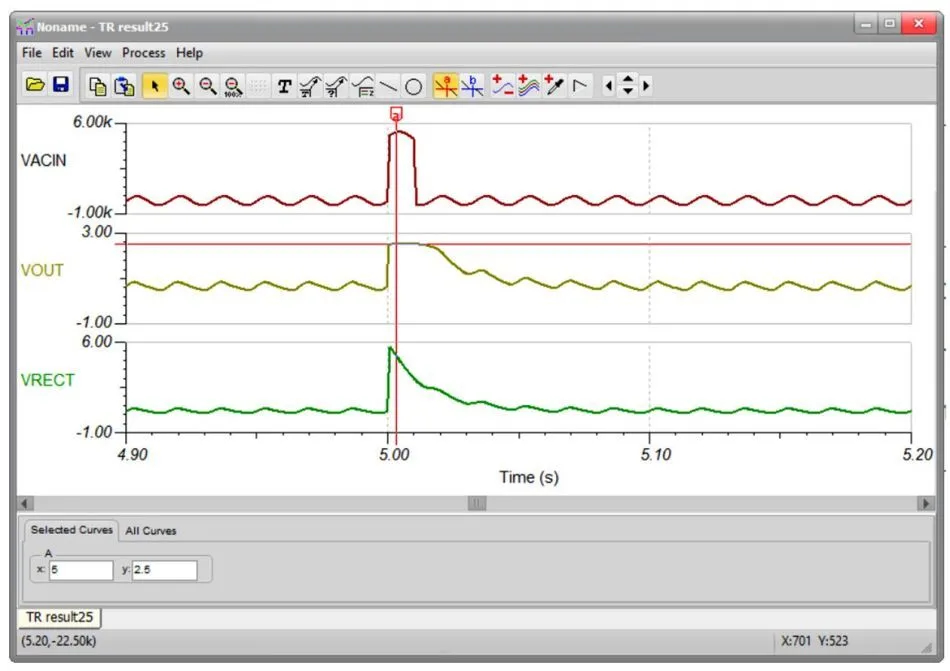Screen dimensions: 950x671
Task: Click the VOUT curve label
Action: pos(42,270)
